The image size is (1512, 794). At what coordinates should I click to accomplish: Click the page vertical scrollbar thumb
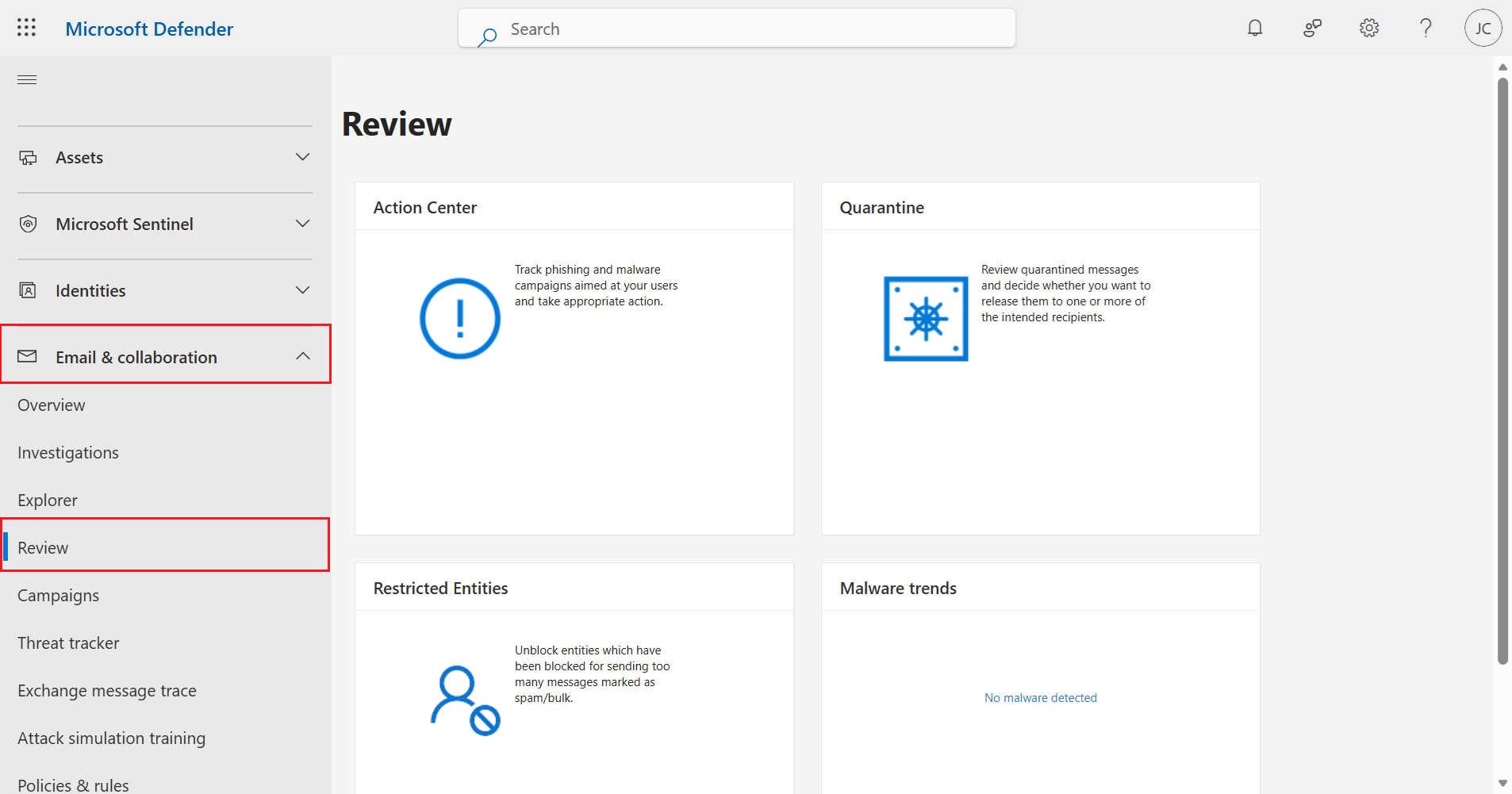tap(1502, 371)
